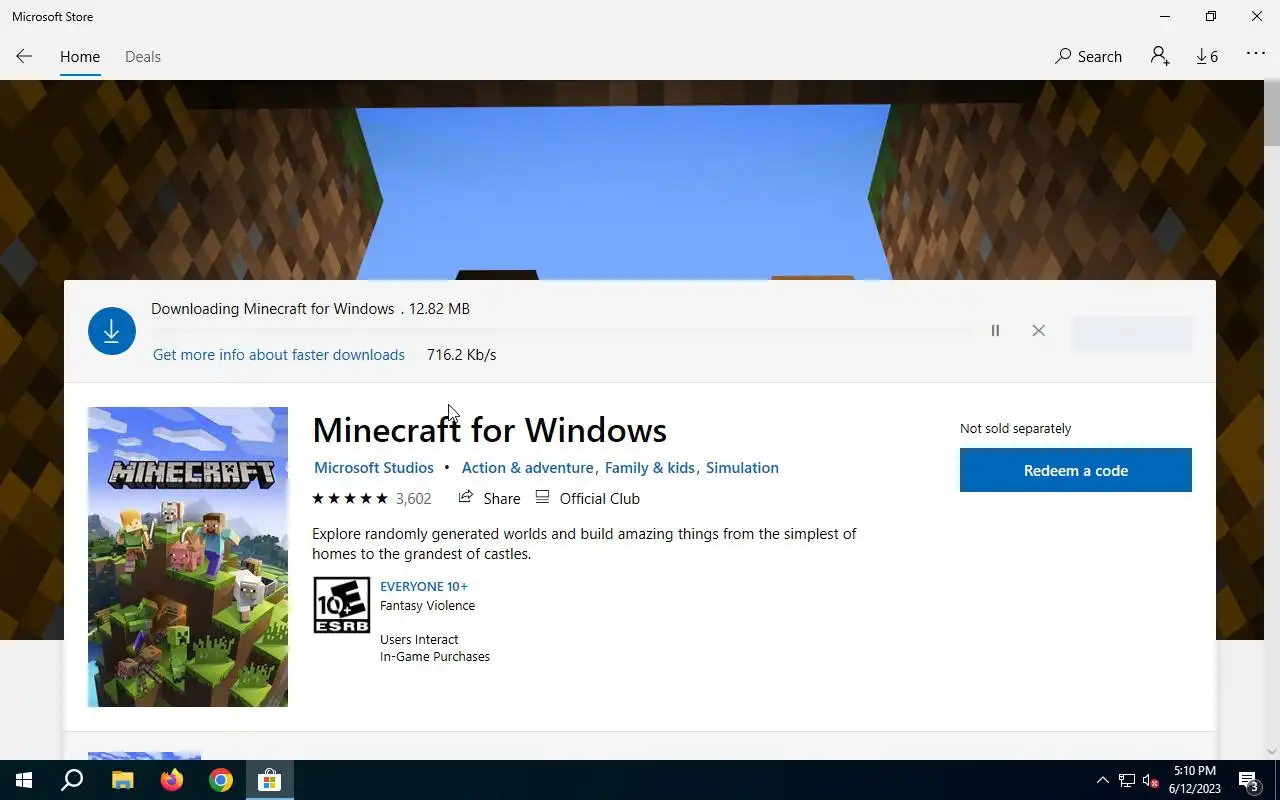The image size is (1280, 800).
Task: Click the 716.2 Kb/s download speed
Action: coord(461,355)
